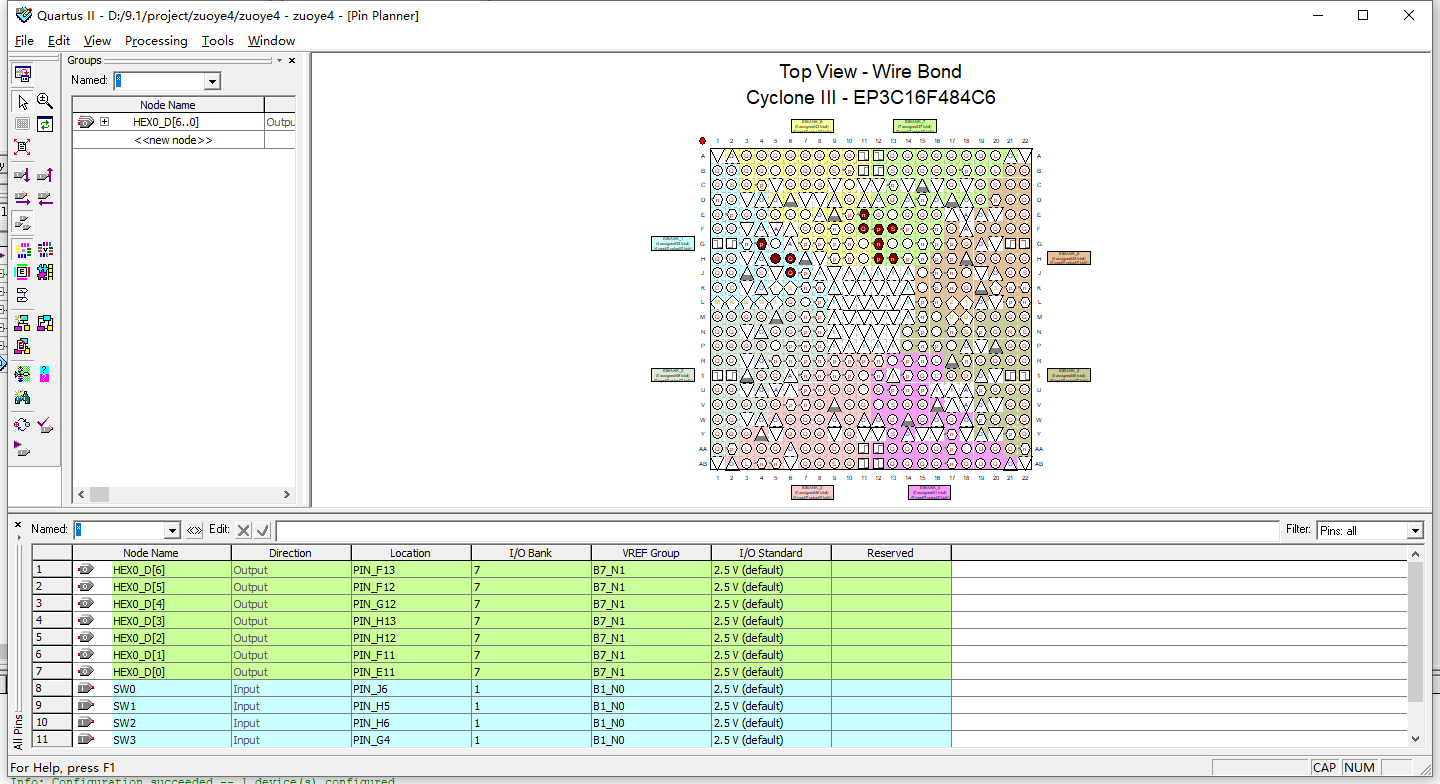This screenshot has height=784, width=1440.
Task: Open the Filter 'Pins: all' dropdown
Action: [1415, 530]
